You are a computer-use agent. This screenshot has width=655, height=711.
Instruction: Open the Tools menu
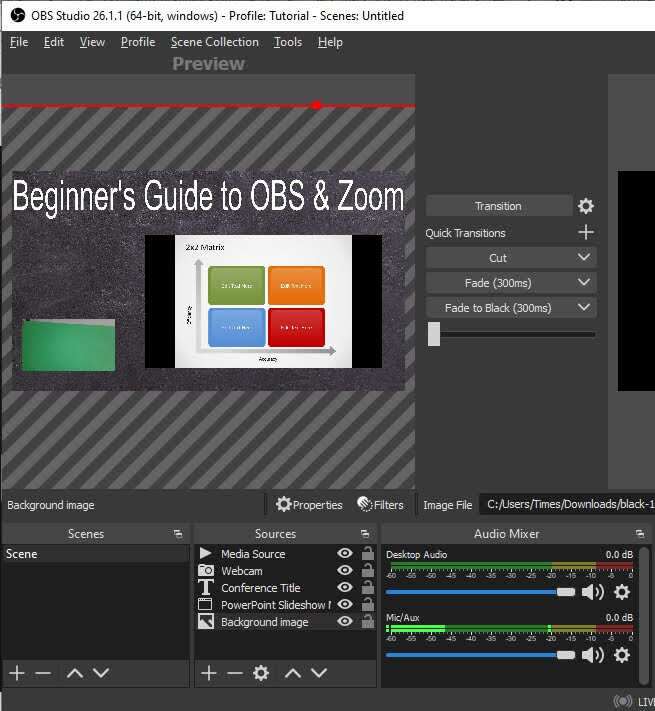(288, 42)
